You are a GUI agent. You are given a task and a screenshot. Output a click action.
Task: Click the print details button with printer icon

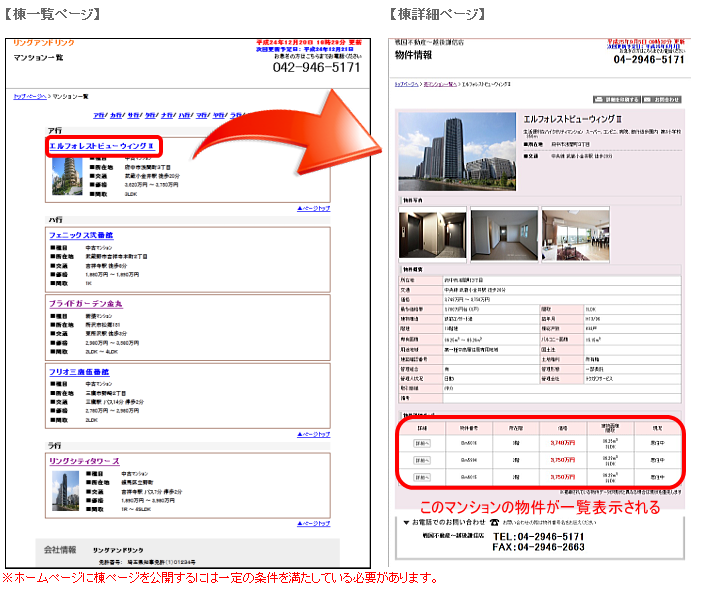(x=616, y=99)
